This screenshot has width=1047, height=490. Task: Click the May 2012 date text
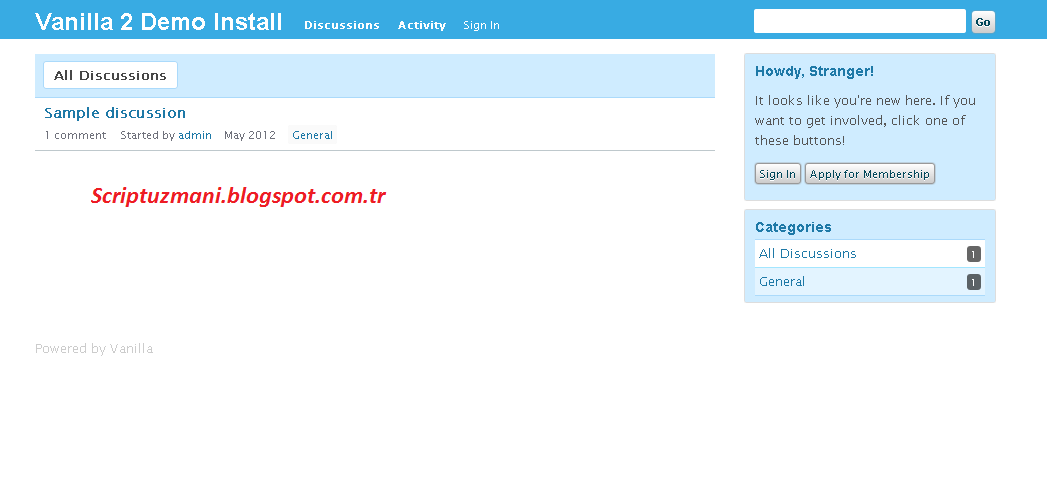[250, 135]
